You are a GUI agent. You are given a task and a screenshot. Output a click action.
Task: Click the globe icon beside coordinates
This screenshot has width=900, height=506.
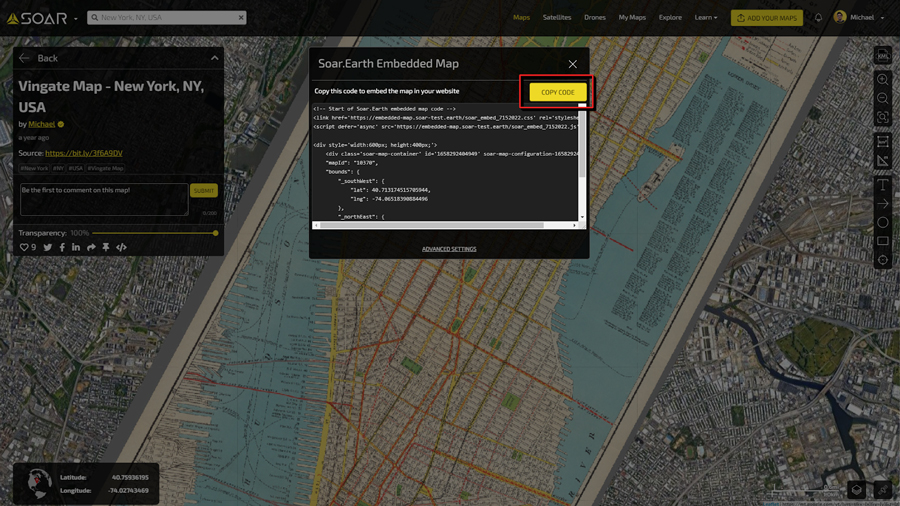38,483
